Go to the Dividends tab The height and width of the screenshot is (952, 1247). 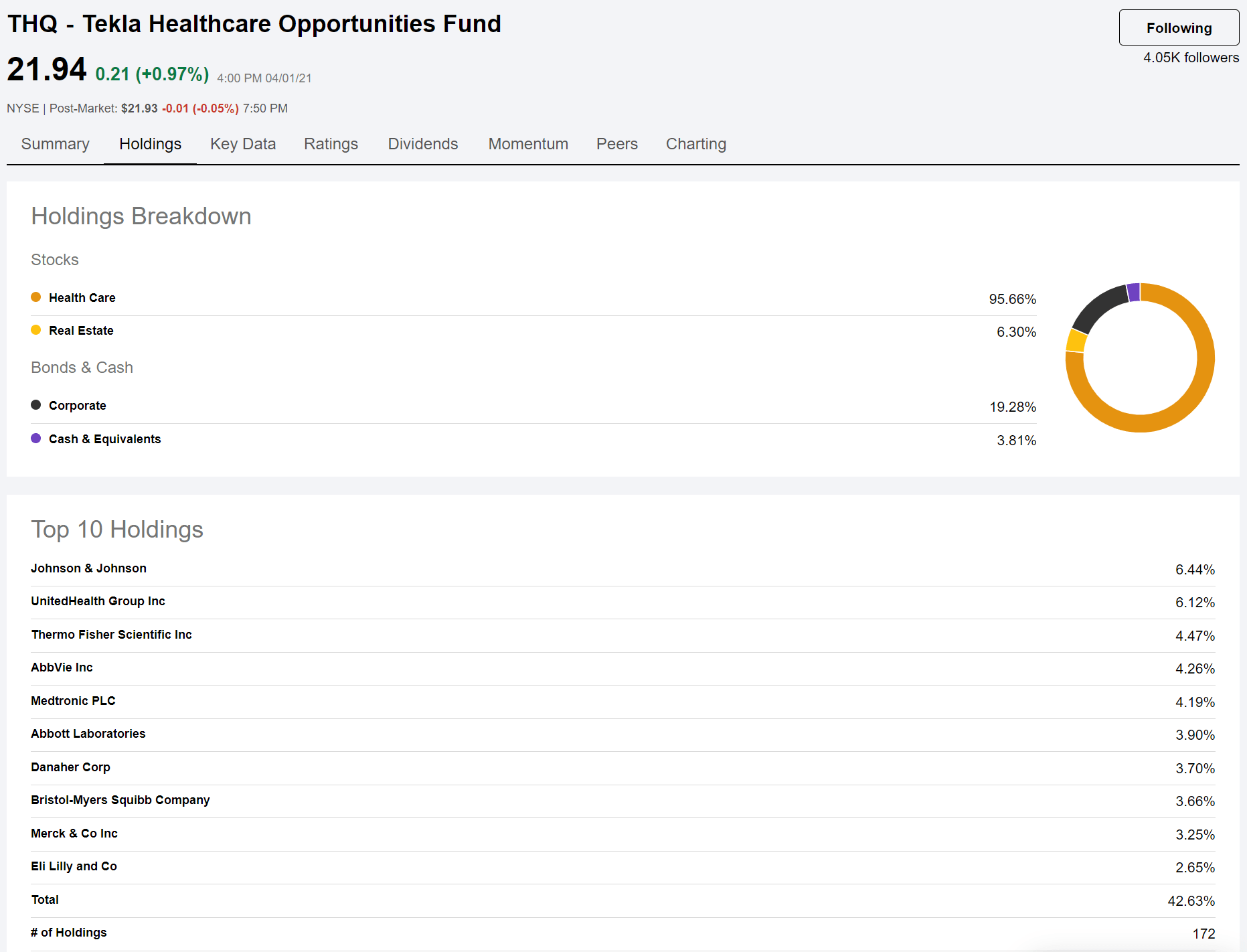coord(422,144)
